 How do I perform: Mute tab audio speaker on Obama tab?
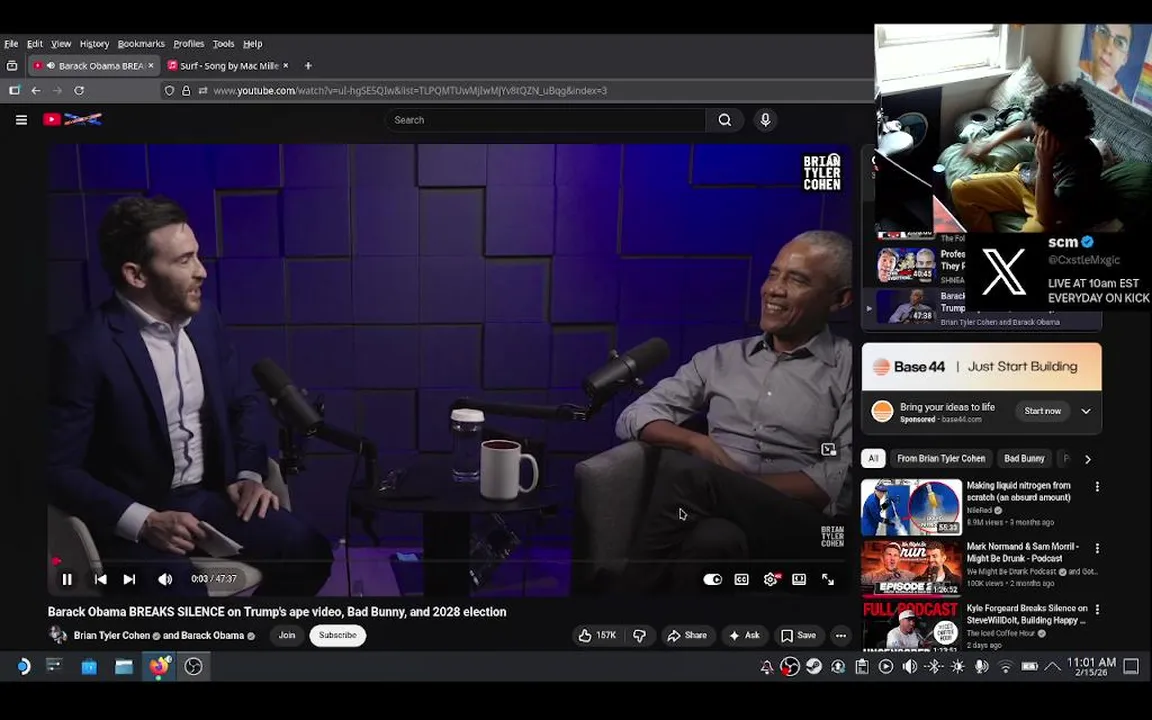[x=51, y=65]
